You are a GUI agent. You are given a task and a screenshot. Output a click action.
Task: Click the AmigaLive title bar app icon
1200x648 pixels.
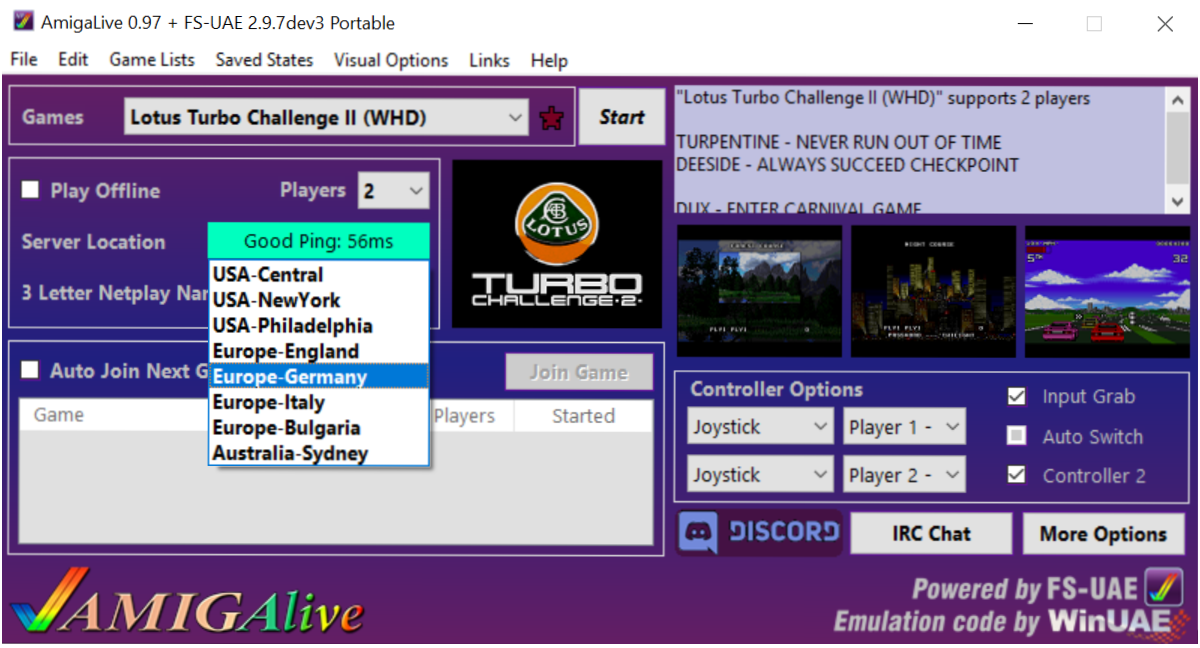(x=22, y=22)
